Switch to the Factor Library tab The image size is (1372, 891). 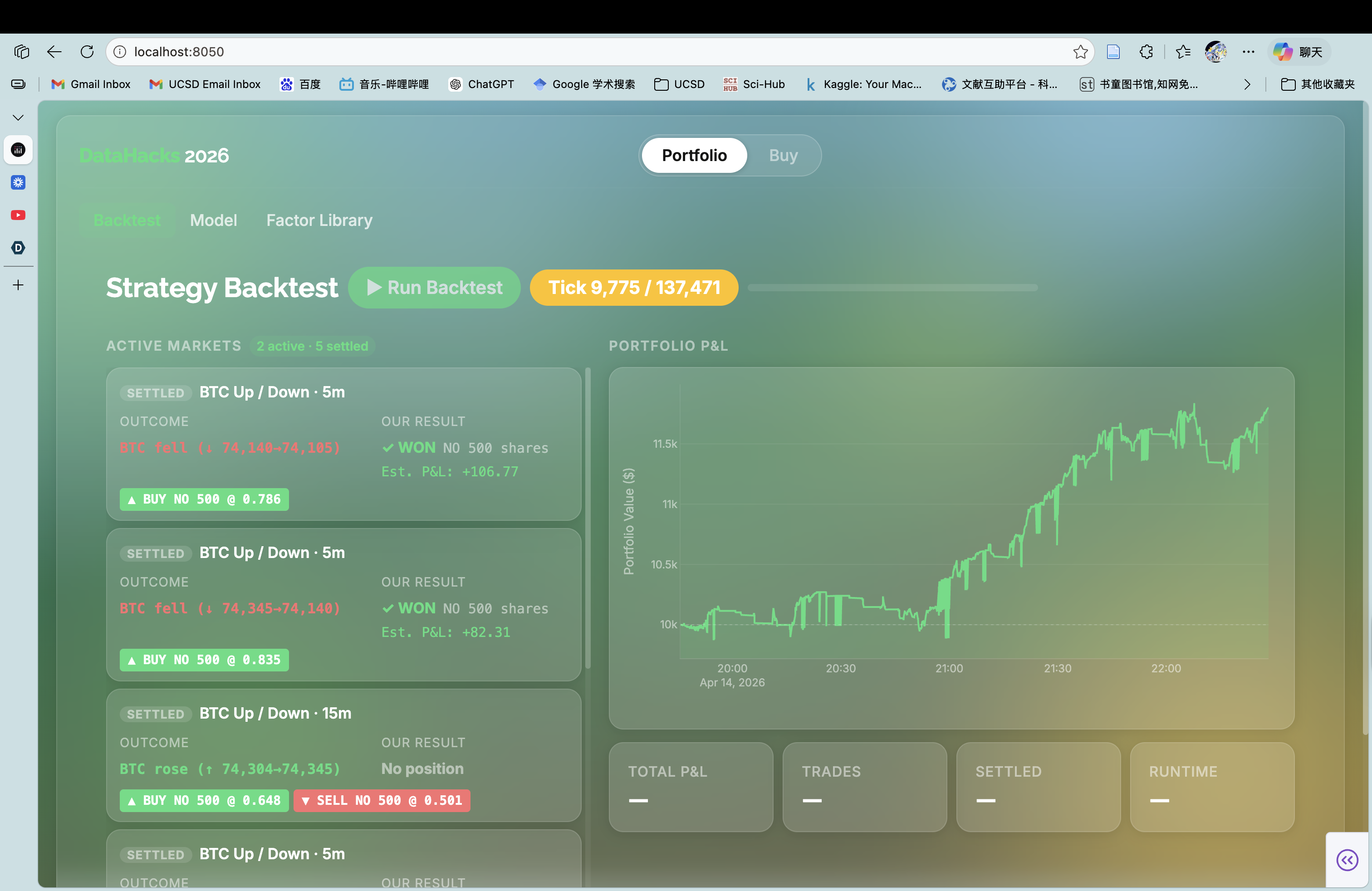point(319,220)
